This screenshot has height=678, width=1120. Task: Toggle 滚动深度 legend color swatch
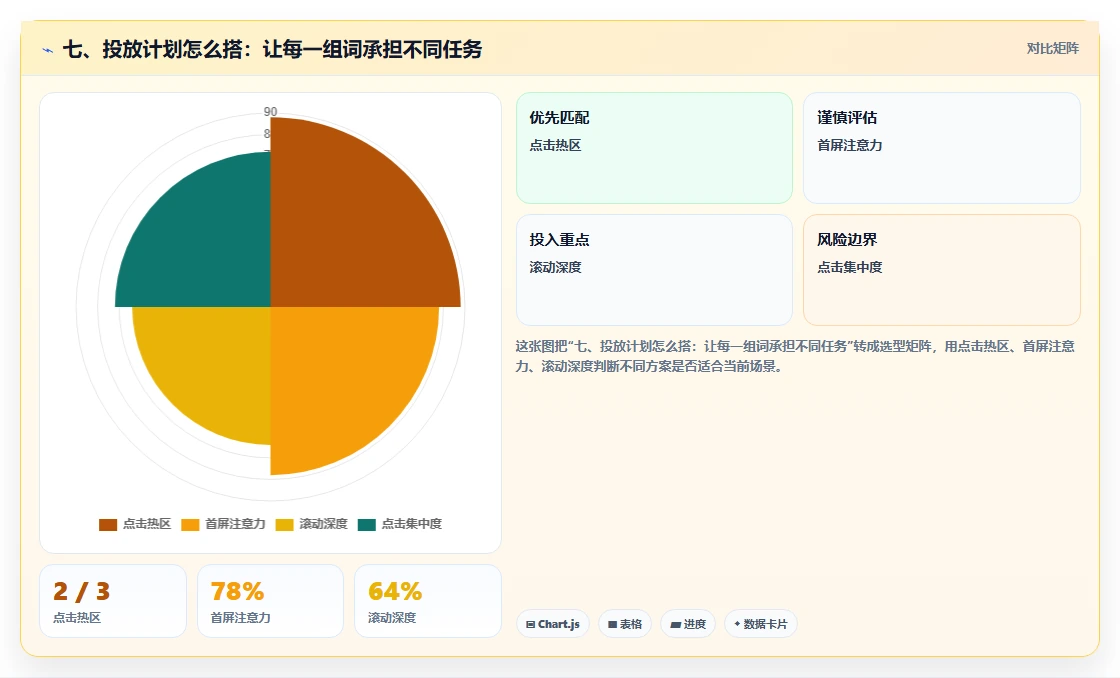(x=284, y=524)
